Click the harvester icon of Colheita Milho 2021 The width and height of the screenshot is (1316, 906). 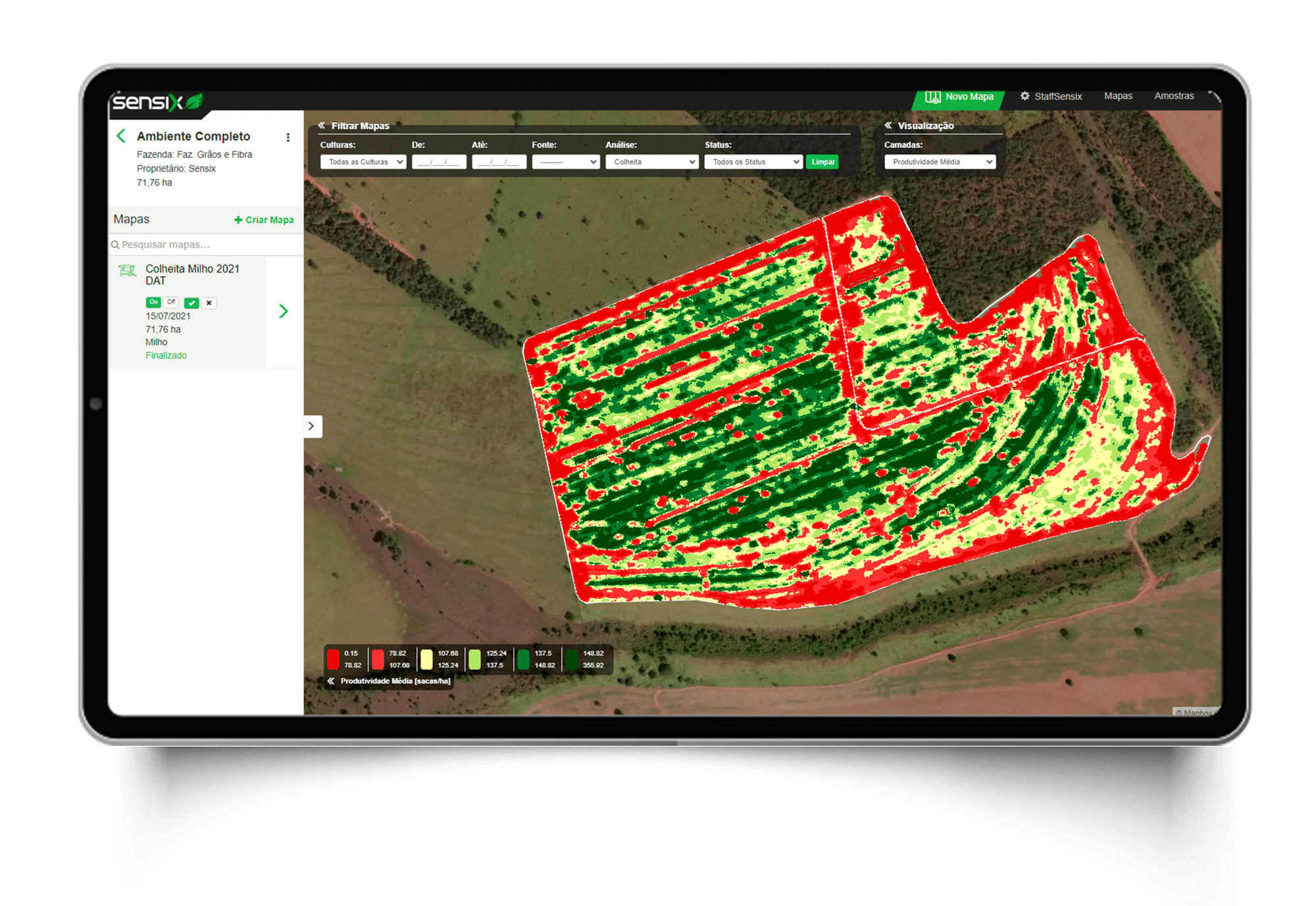127,270
